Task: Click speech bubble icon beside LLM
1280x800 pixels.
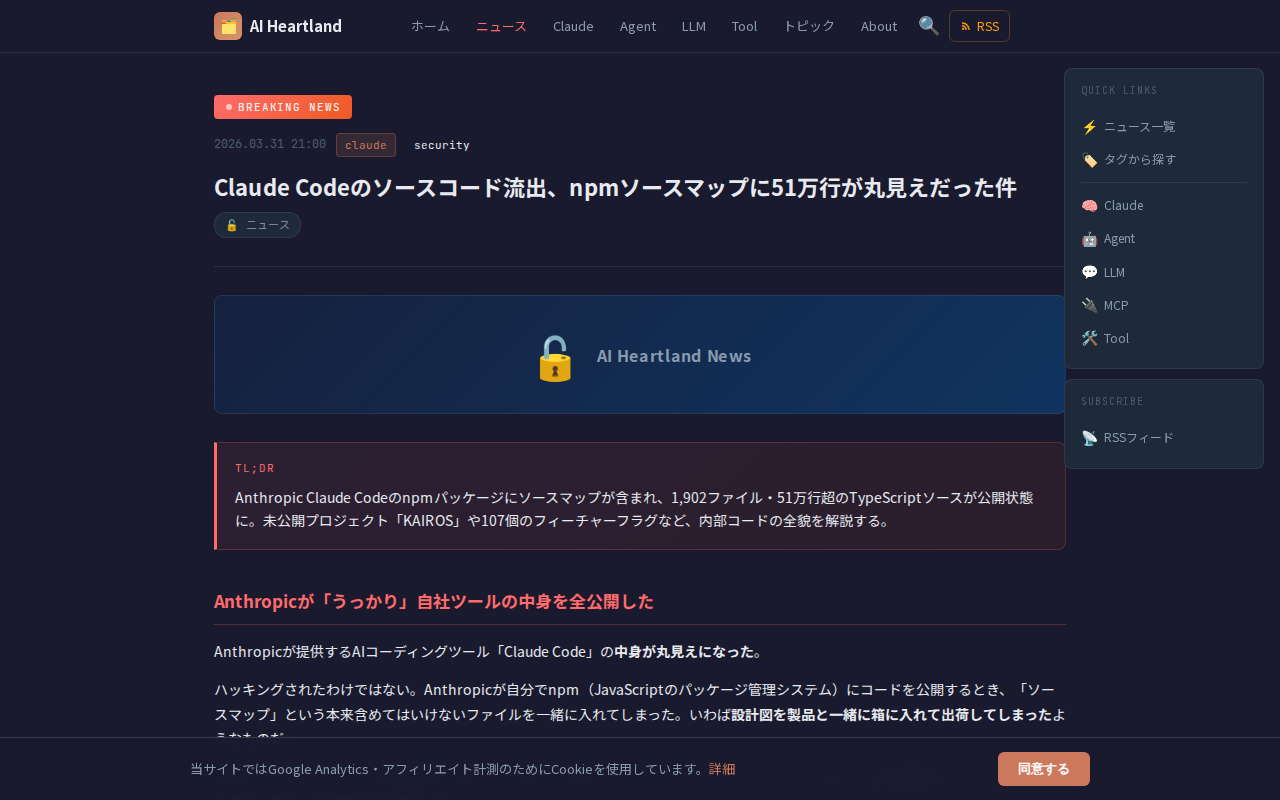Action: click(1090, 272)
